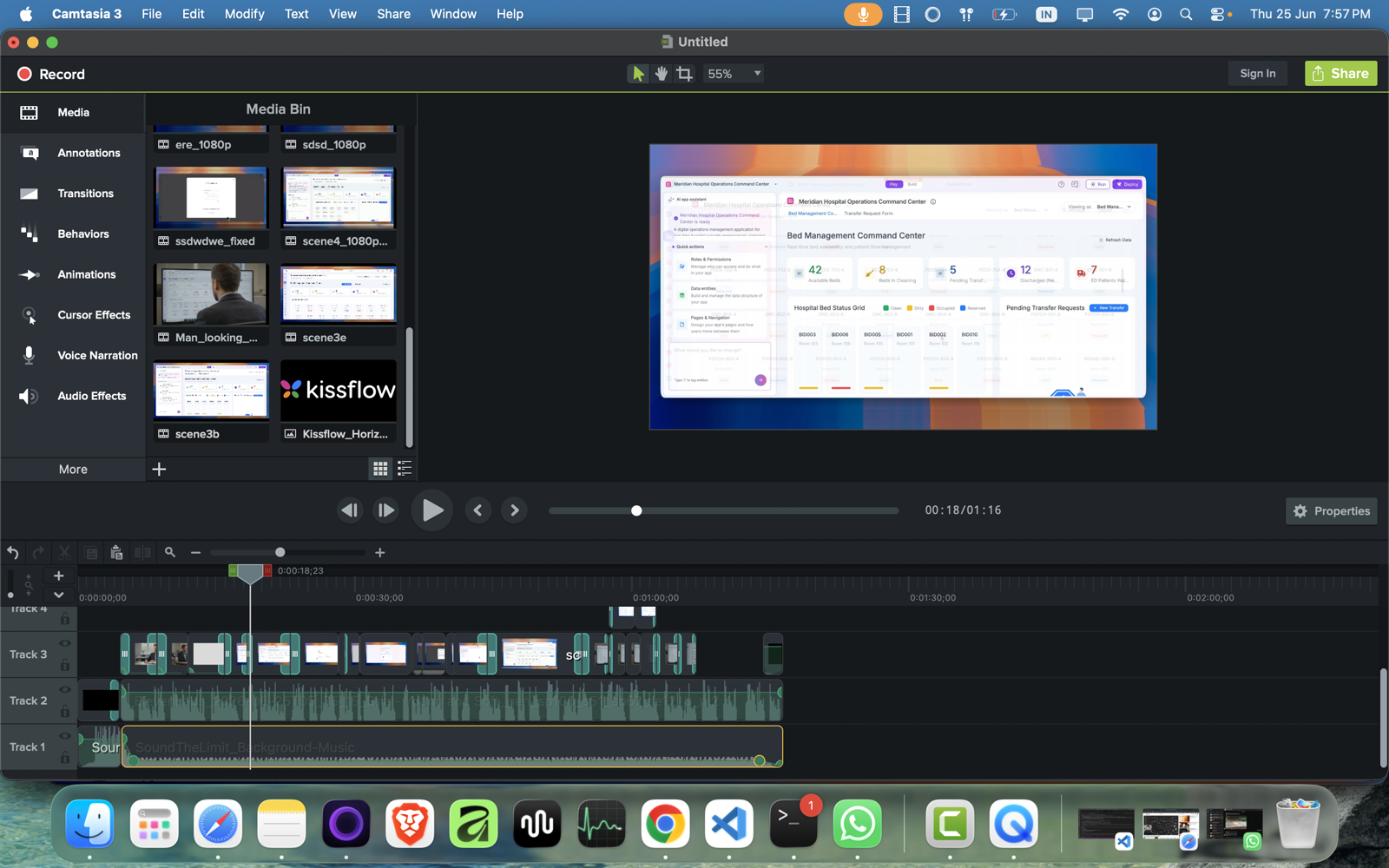The width and height of the screenshot is (1389, 868).
Task: Click the Record button
Action: tap(51, 75)
